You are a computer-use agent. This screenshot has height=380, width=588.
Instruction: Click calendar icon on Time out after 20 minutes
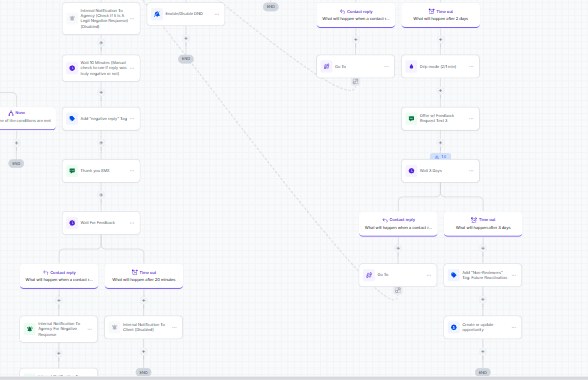coord(134,272)
